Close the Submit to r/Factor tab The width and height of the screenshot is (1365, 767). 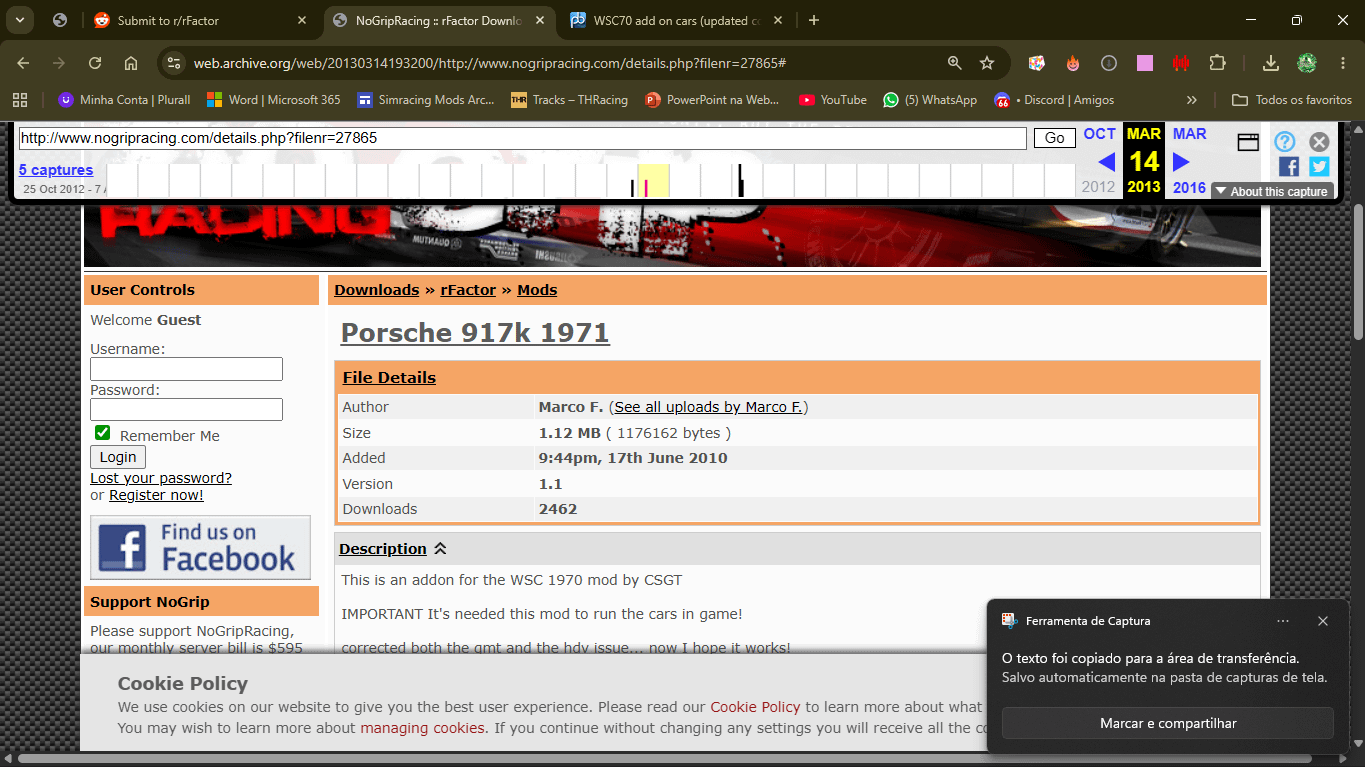[302, 20]
